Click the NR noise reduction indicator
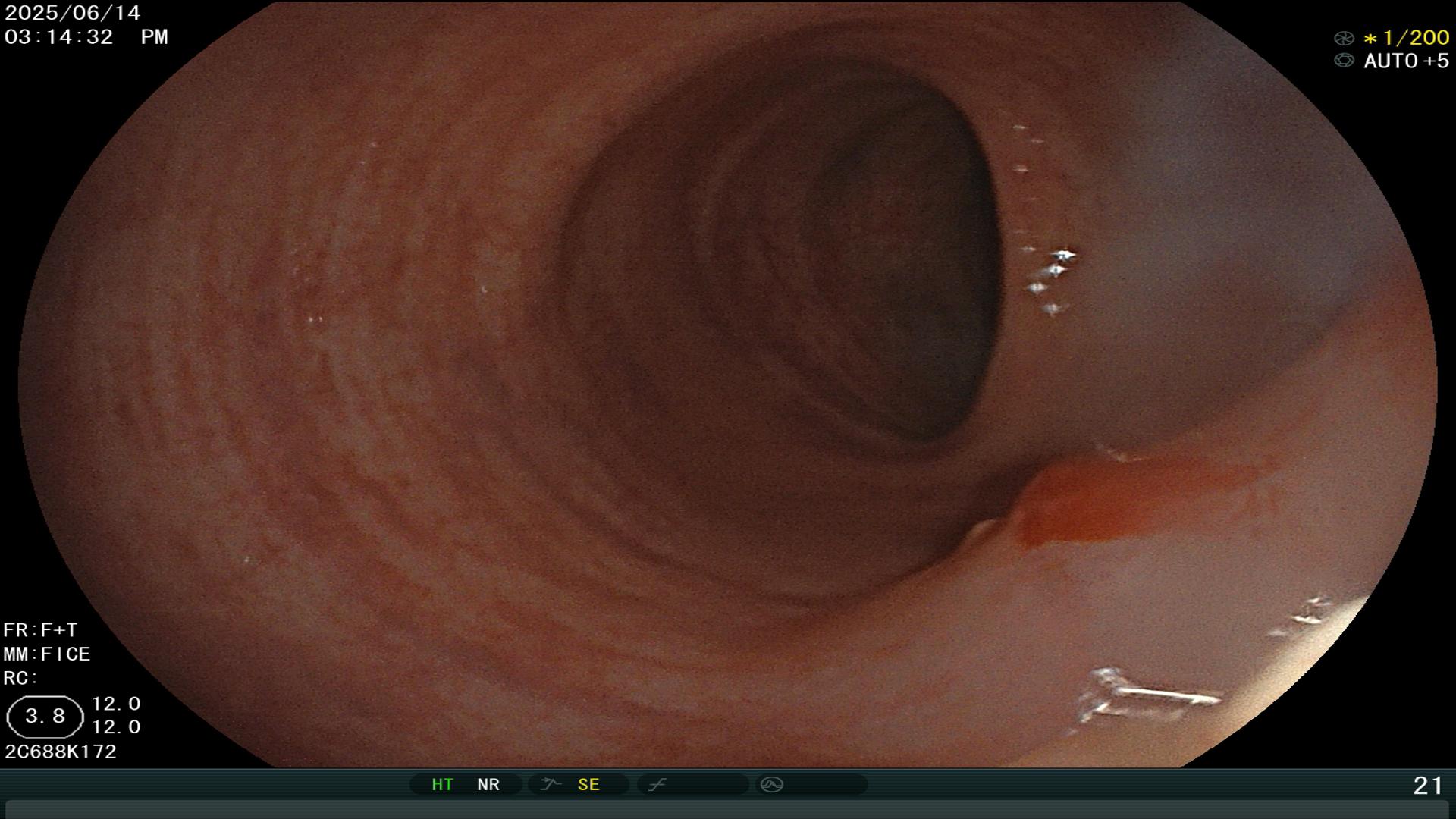Image resolution: width=1456 pixels, height=819 pixels. (x=488, y=785)
